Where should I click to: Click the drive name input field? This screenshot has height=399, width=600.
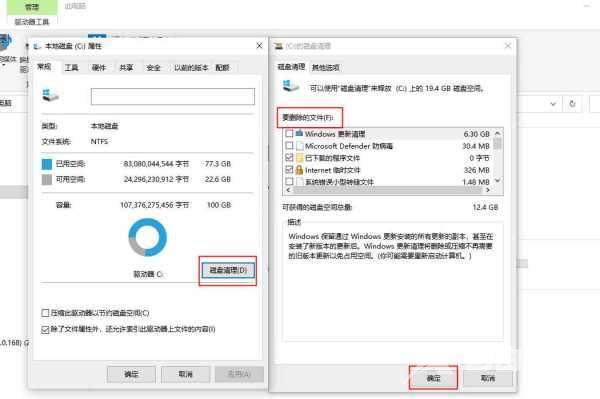pos(173,96)
